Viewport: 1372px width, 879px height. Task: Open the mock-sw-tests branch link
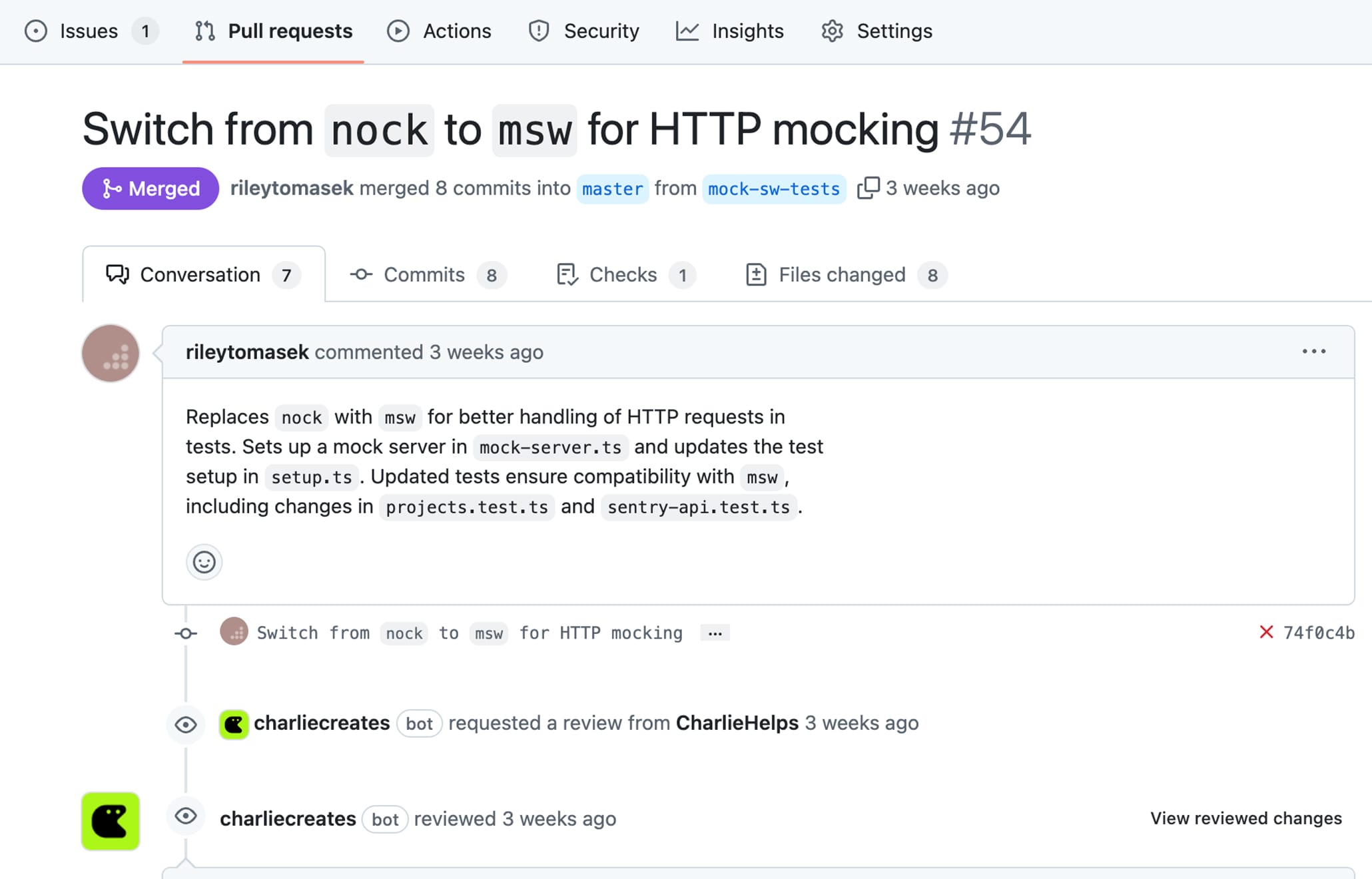pos(775,188)
